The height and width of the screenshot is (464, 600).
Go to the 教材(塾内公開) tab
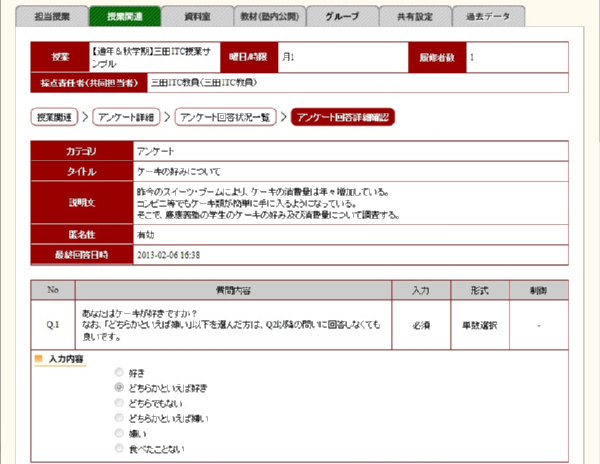tap(270, 17)
